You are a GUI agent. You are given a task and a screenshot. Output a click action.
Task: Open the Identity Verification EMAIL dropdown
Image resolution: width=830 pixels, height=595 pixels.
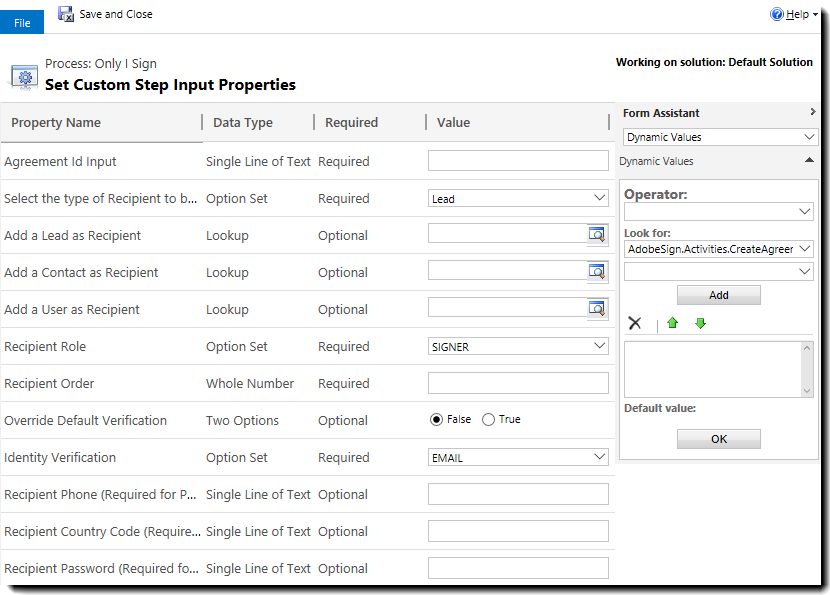pos(518,457)
